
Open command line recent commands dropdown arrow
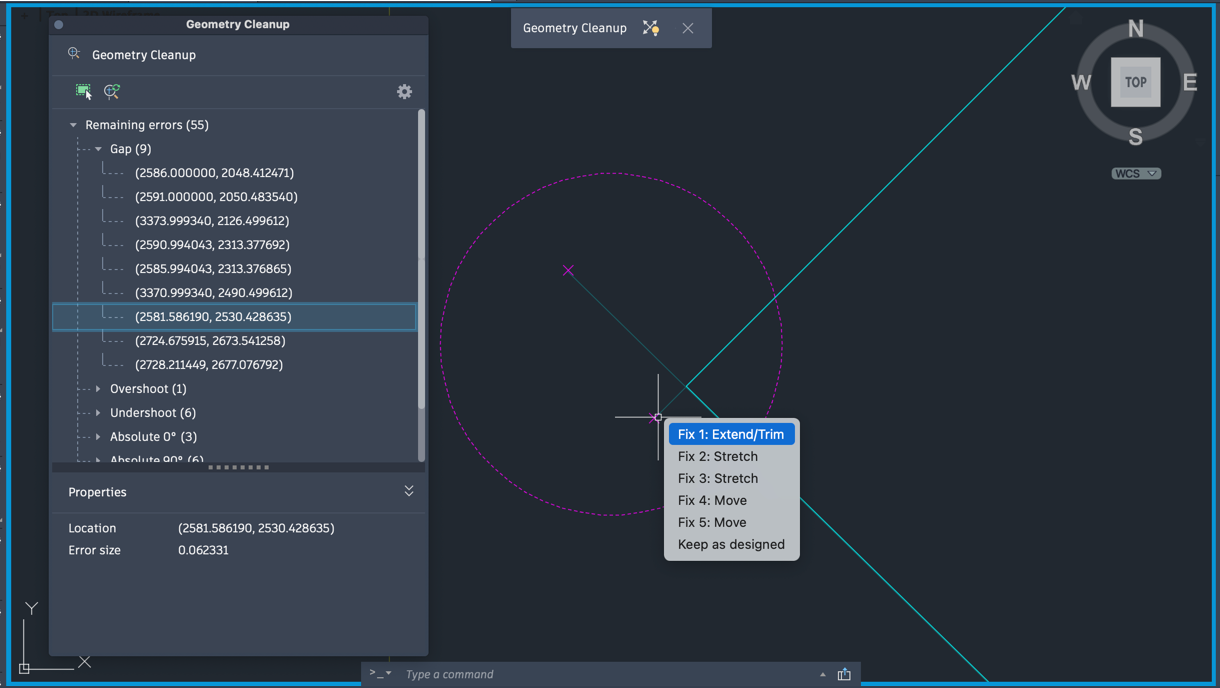388,673
